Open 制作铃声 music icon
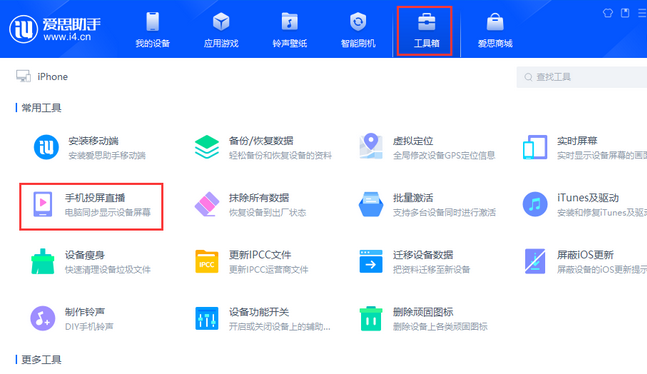The width and height of the screenshot is (647, 374). (x=43, y=318)
